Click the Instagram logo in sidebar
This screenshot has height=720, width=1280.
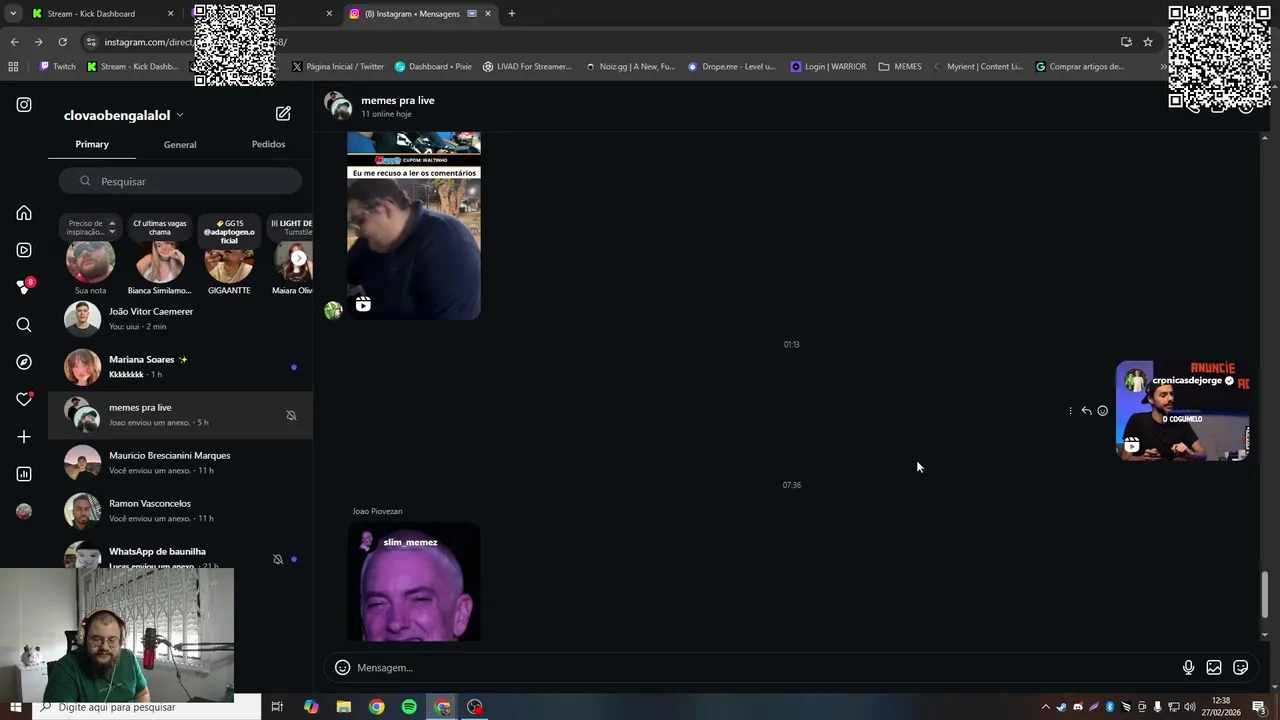pos(24,105)
